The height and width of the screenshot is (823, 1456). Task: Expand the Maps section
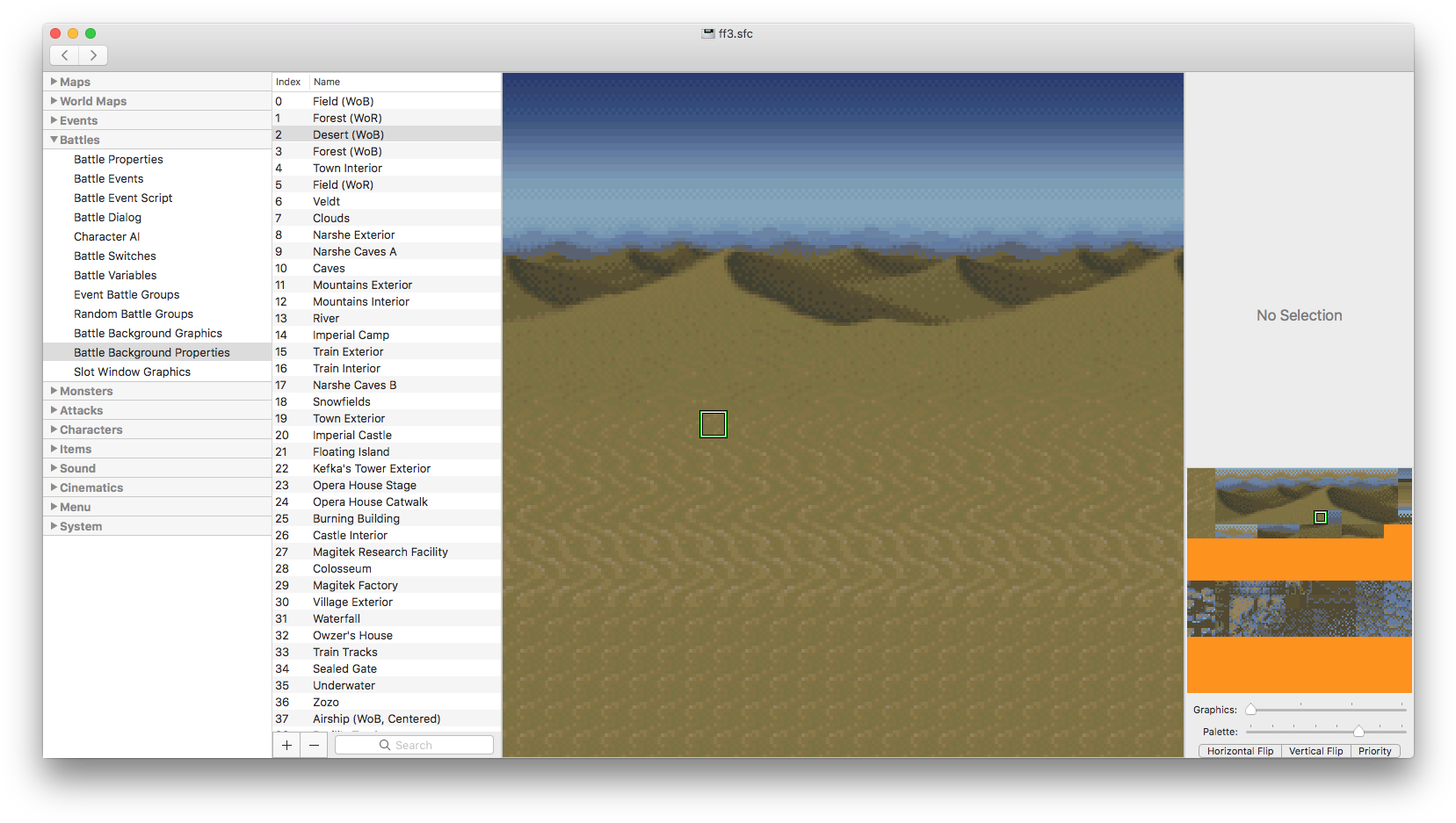54,82
